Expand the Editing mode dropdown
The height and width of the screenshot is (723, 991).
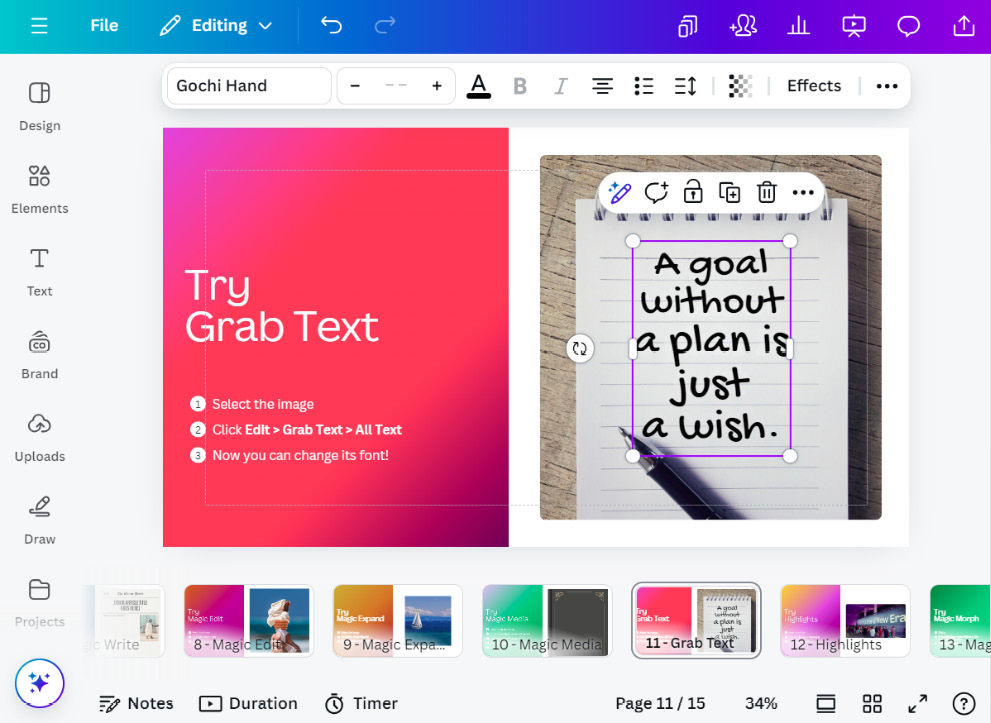[x=216, y=26]
